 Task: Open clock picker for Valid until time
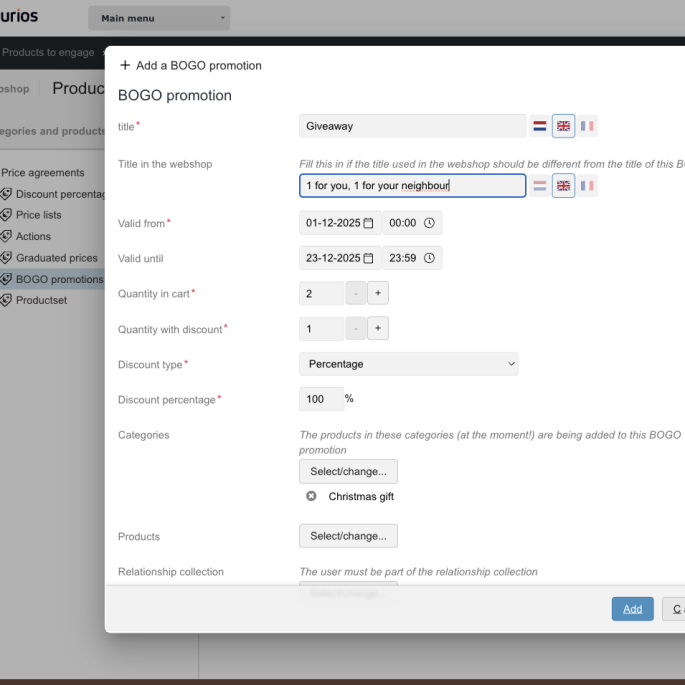pyautogui.click(x=429, y=258)
